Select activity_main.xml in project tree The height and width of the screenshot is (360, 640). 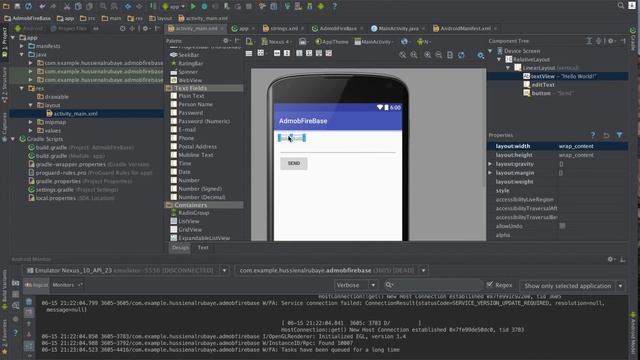click(x=76, y=113)
